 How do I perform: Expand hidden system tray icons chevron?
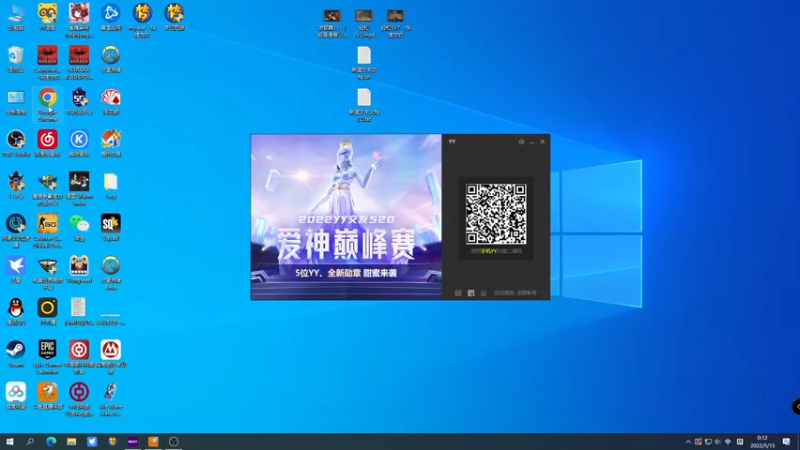click(688, 442)
